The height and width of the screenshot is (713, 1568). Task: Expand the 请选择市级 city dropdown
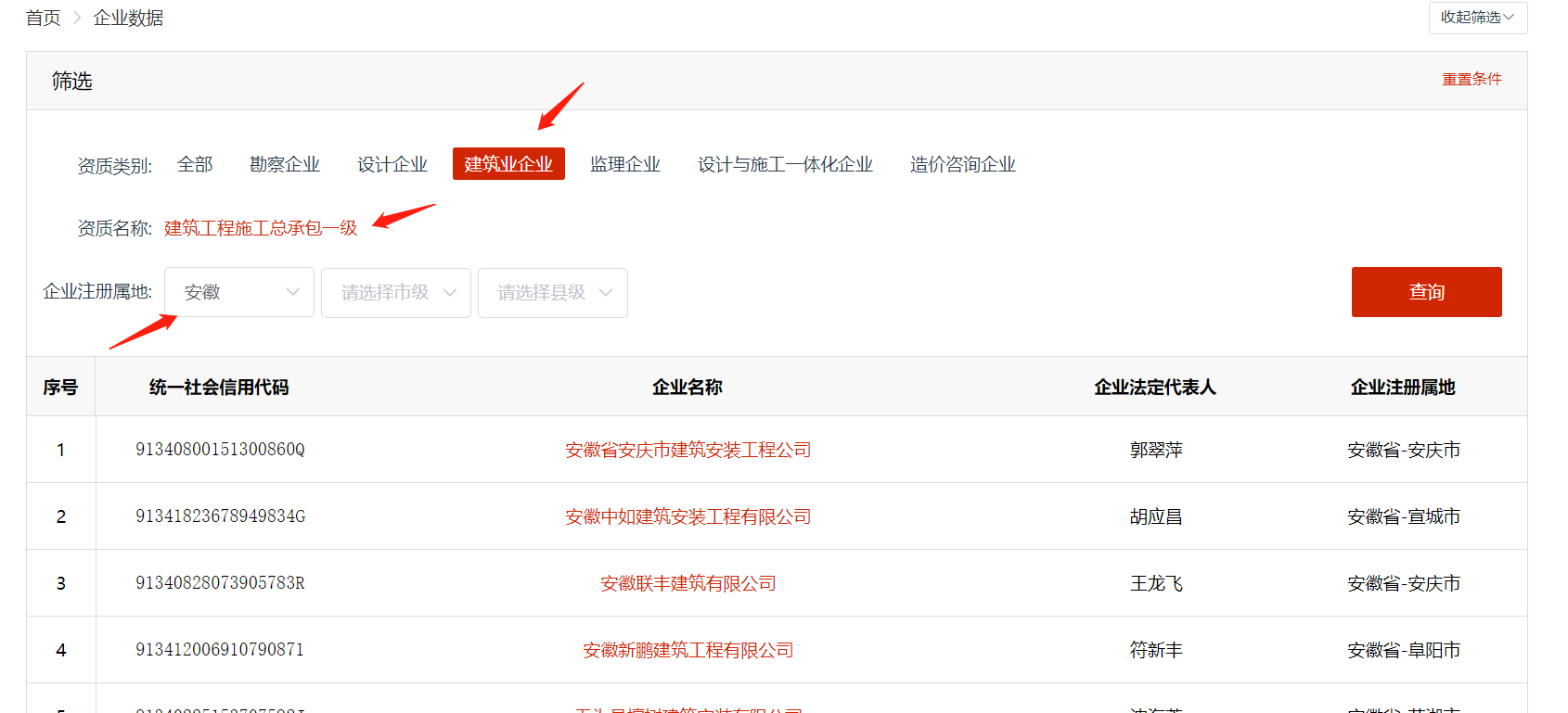(396, 293)
